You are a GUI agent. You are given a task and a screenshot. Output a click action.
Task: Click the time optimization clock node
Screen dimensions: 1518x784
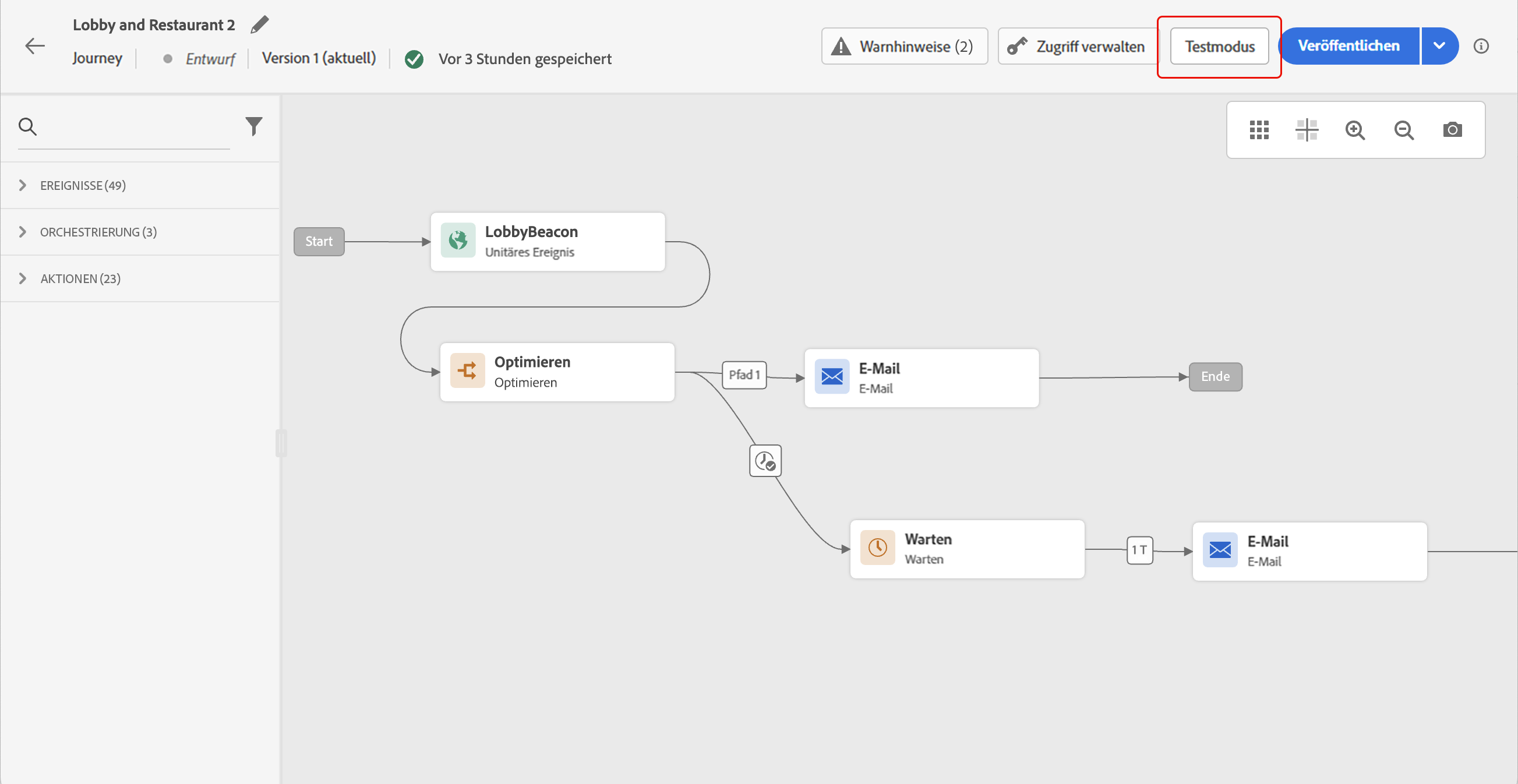click(765, 461)
